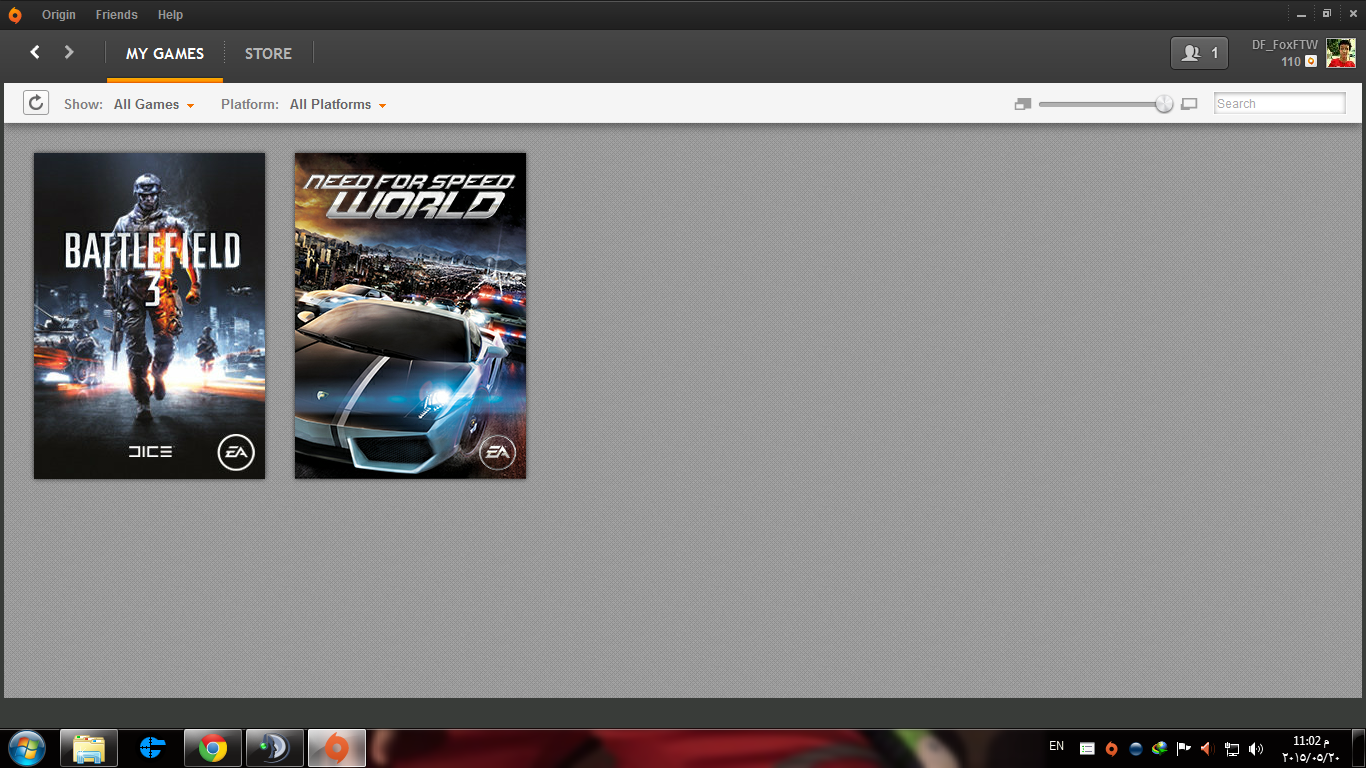Refresh the game library
The image size is (1366, 768).
coord(36,103)
